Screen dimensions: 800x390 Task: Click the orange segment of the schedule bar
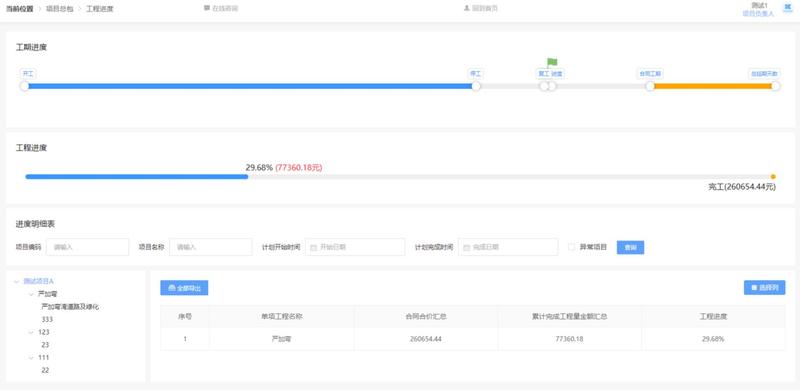tap(713, 86)
